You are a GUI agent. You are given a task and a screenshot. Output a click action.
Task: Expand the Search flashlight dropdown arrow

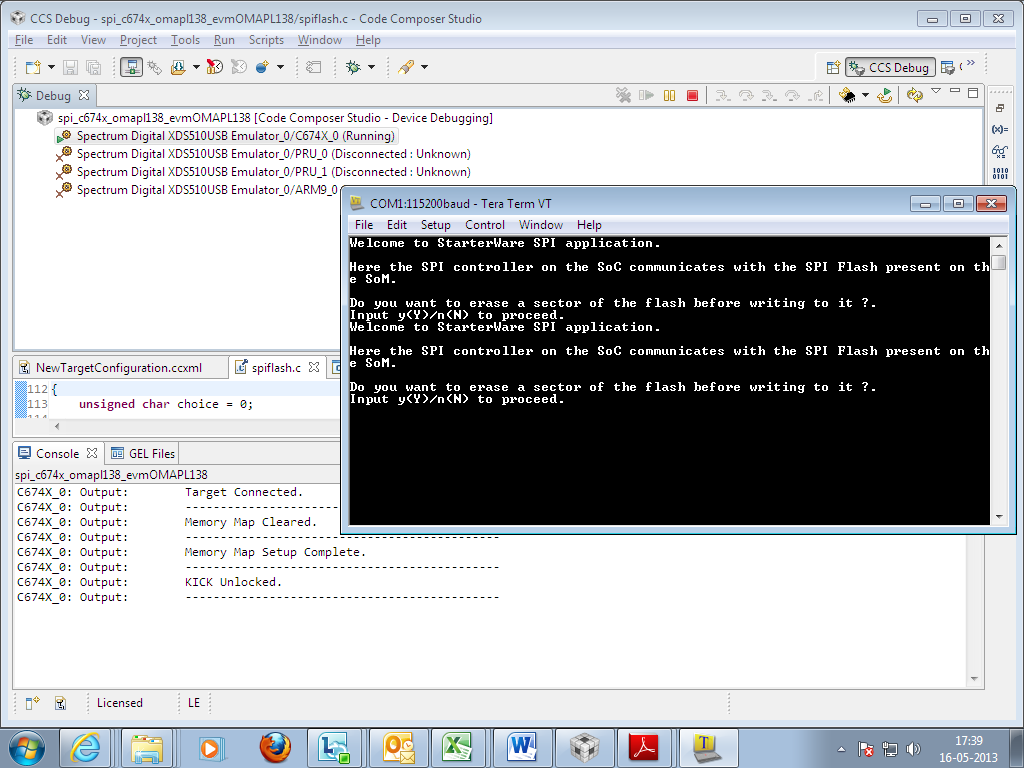coord(424,67)
